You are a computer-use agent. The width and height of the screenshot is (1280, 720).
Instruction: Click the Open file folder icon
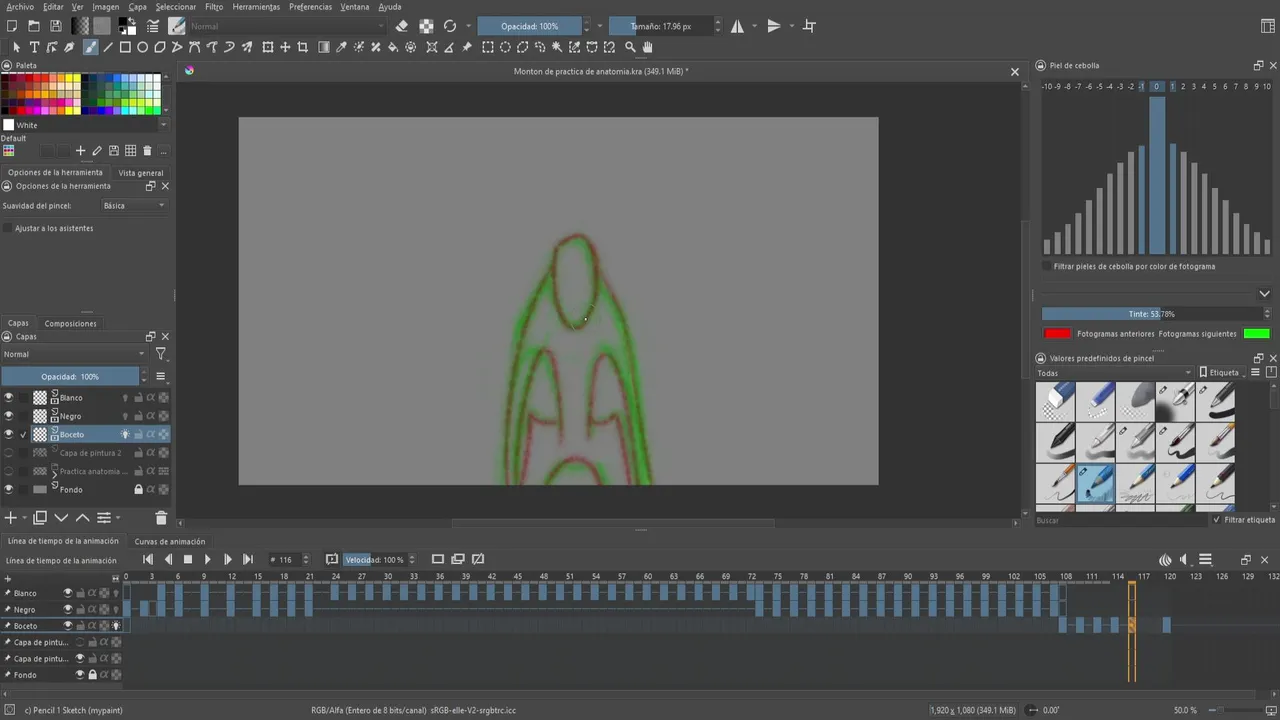[x=33, y=26]
